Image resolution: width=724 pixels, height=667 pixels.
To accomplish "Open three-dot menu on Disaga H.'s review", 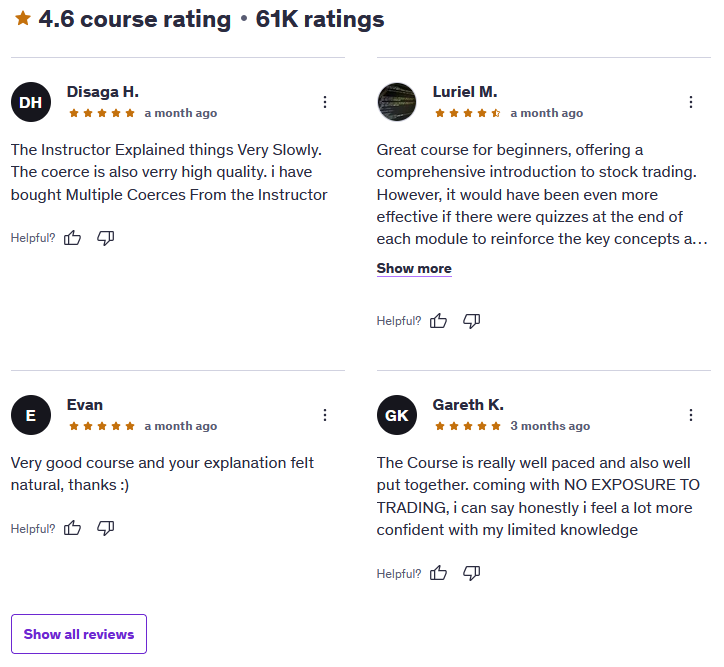I will (x=325, y=102).
